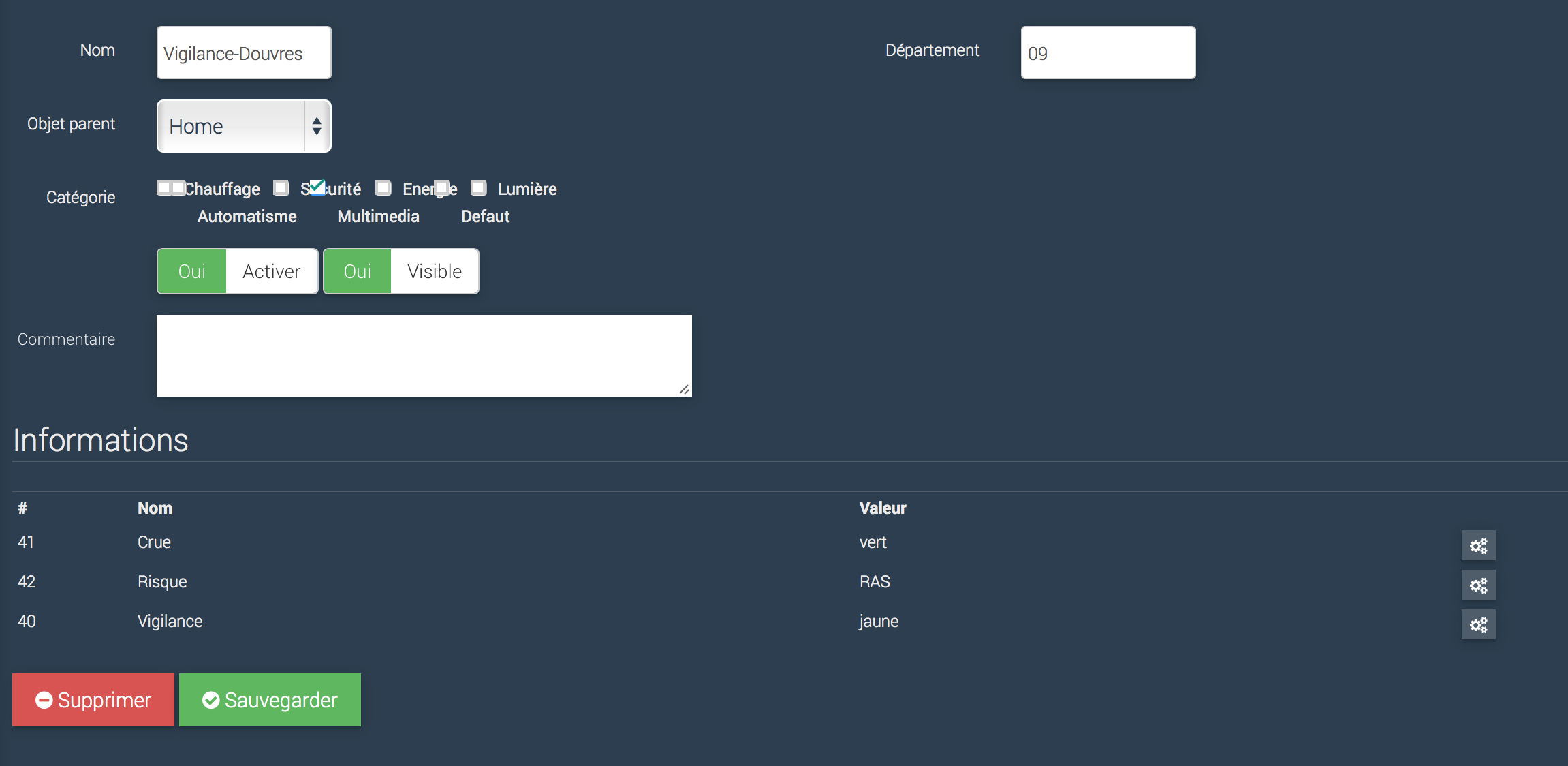
Task: Tick the checkbox overlapping the Energie text
Action: 441,187
